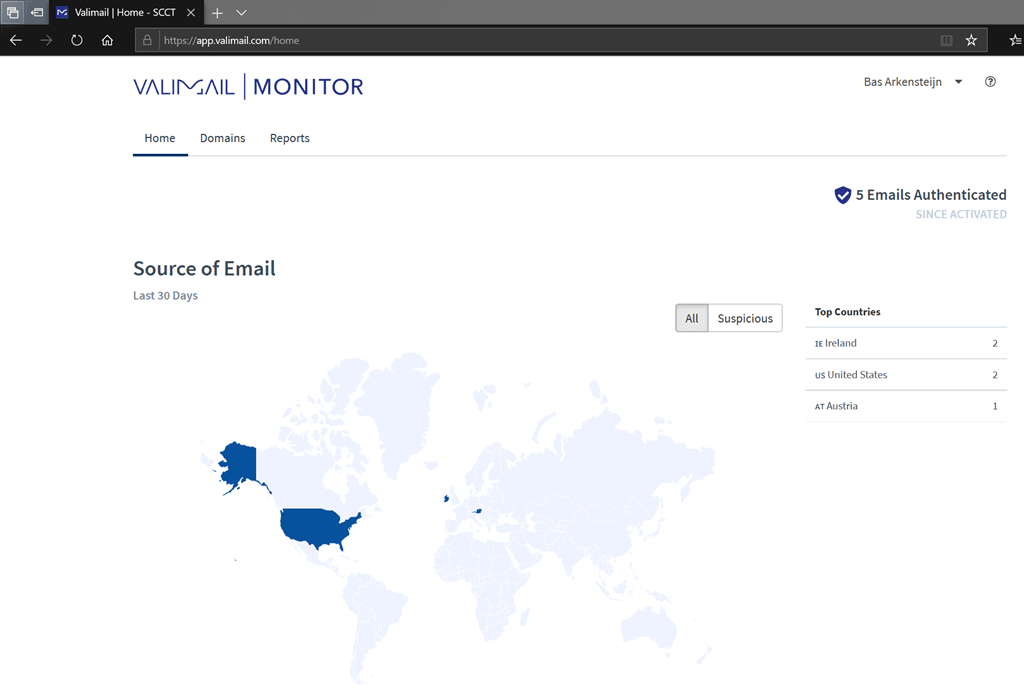Click the lock icon in the address bar
This screenshot has height=690, width=1024.
tap(147, 41)
